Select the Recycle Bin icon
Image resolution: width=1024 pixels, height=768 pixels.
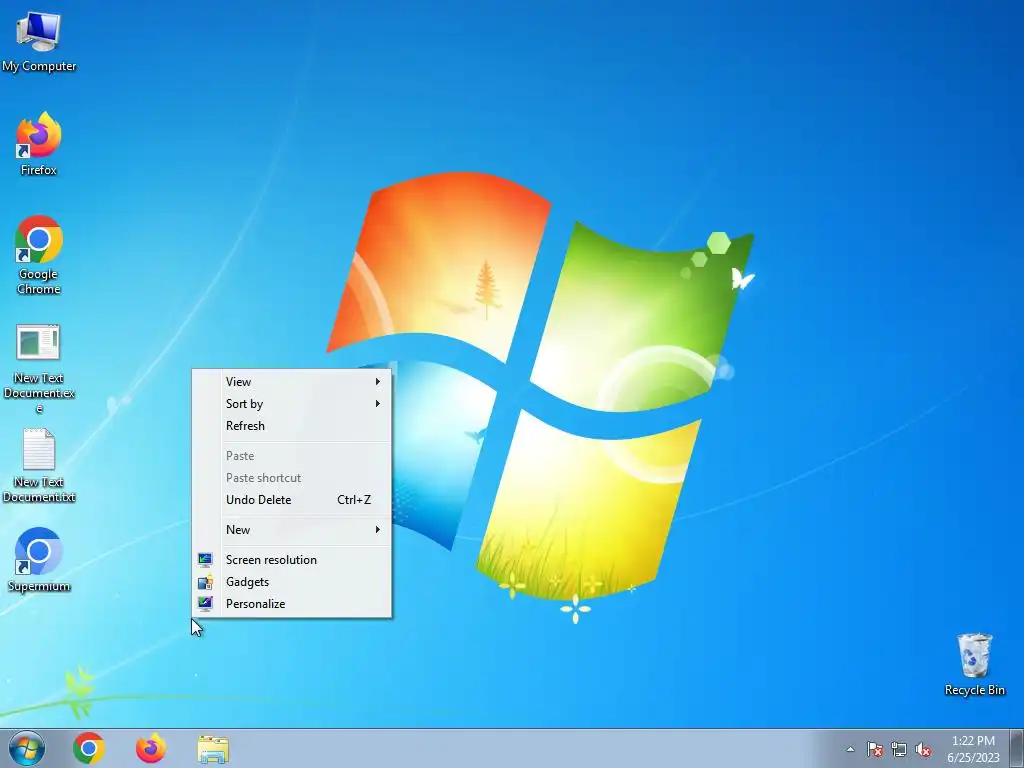pos(974,664)
